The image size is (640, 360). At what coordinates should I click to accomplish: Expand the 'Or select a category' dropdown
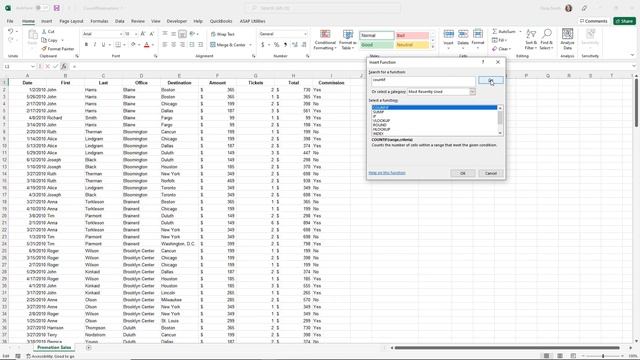[472, 92]
